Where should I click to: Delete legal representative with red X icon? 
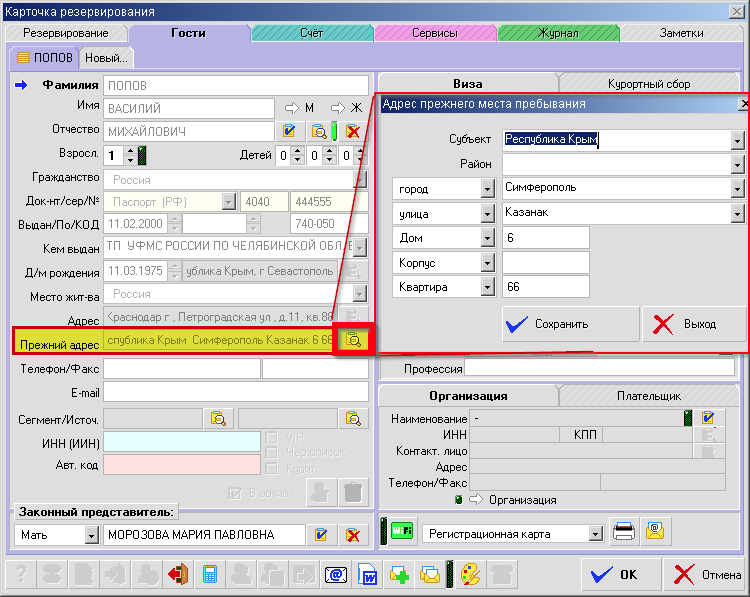pyautogui.click(x=352, y=535)
